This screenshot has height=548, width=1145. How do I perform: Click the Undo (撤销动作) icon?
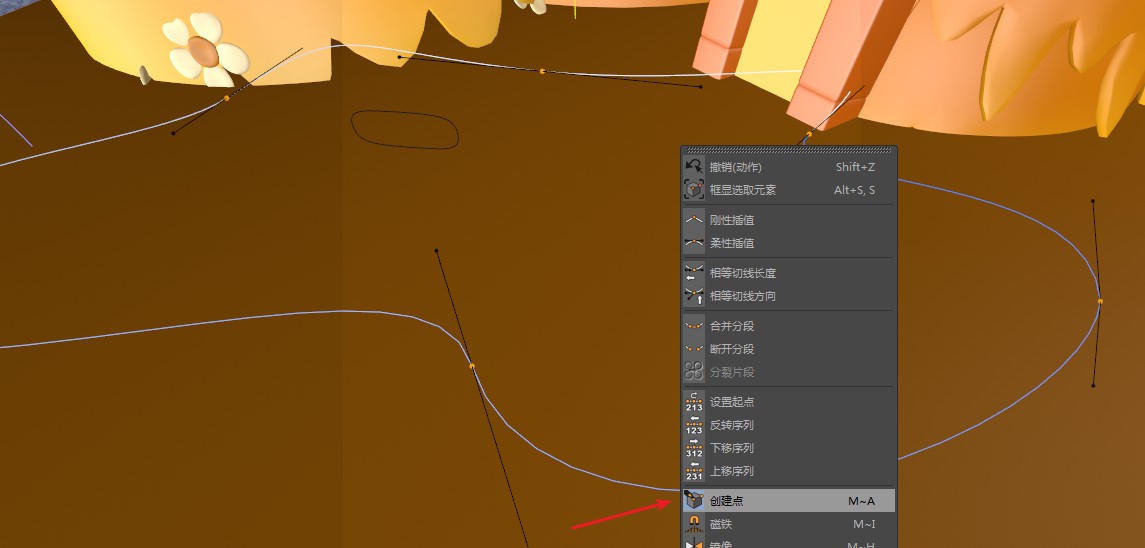point(694,167)
